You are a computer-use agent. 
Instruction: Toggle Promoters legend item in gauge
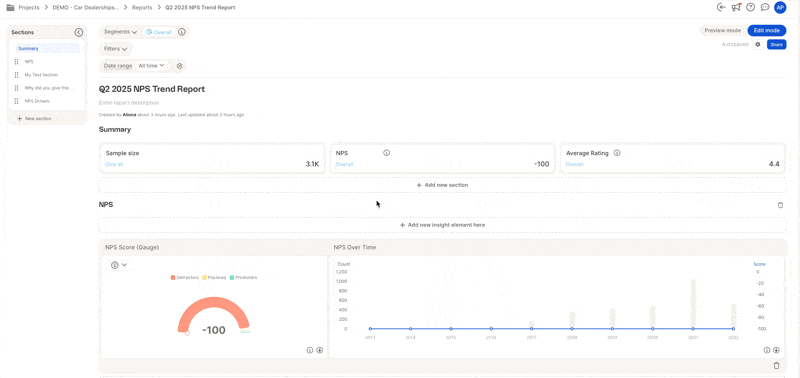pos(243,278)
